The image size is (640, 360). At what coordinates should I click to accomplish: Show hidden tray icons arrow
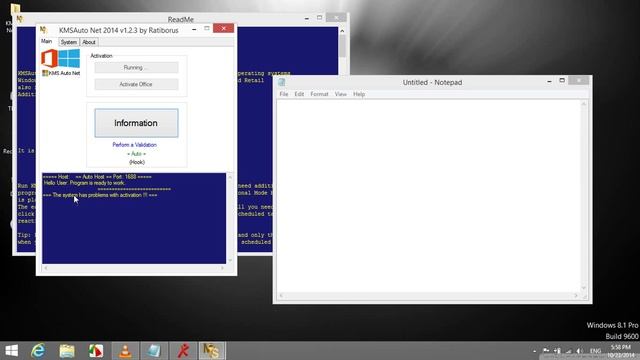point(534,351)
